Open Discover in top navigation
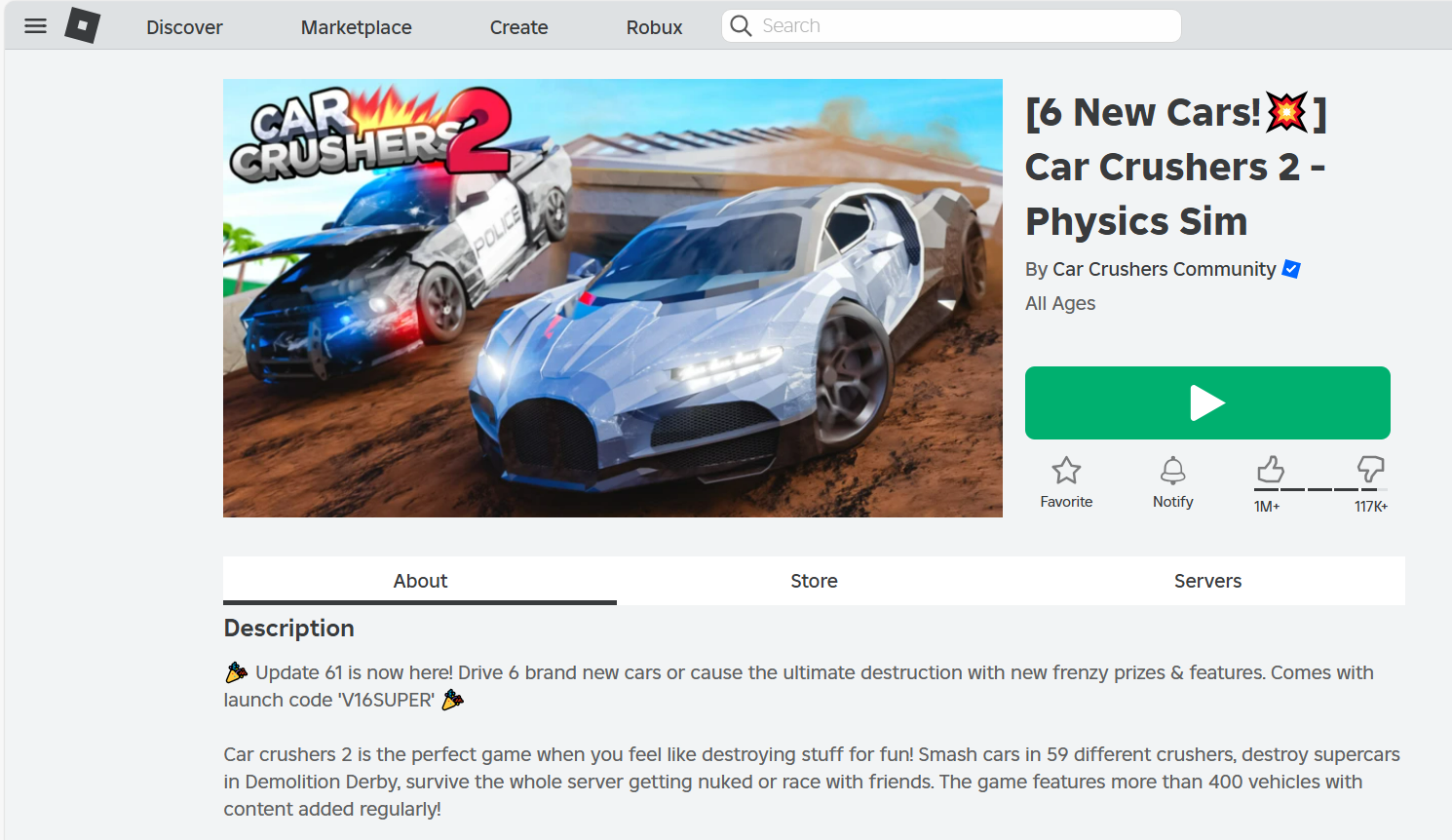The image size is (1452, 840). [x=184, y=27]
